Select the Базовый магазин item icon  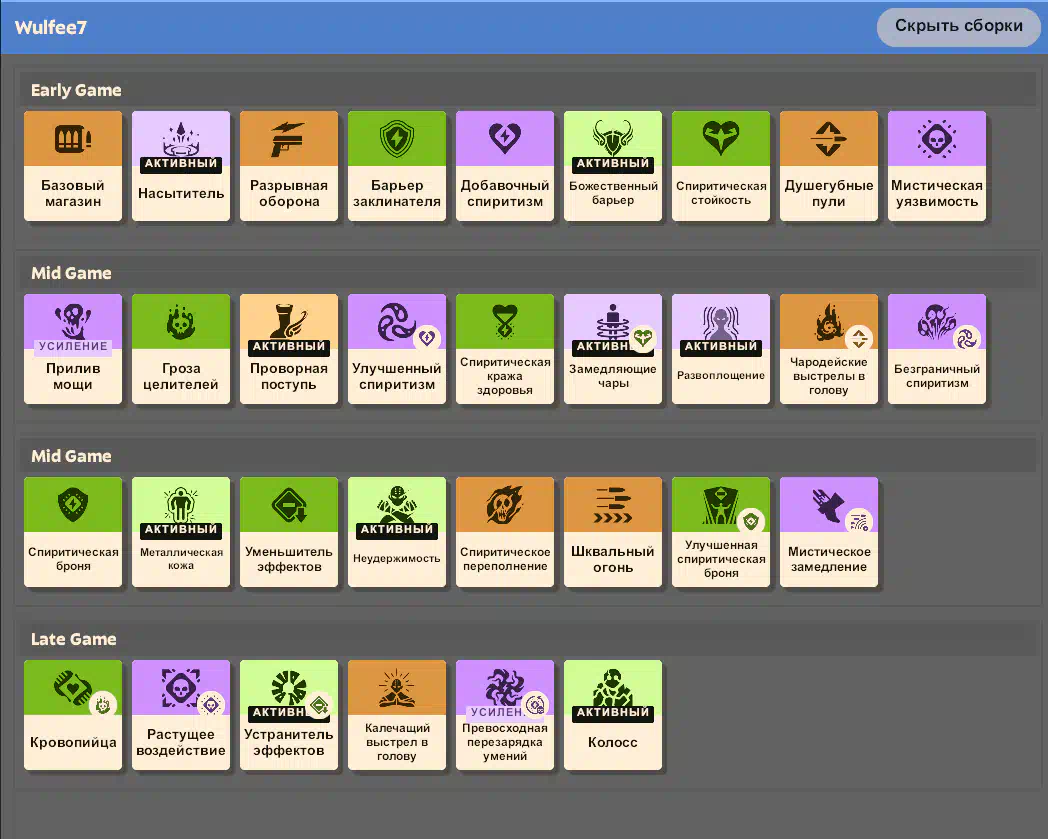click(x=73, y=138)
